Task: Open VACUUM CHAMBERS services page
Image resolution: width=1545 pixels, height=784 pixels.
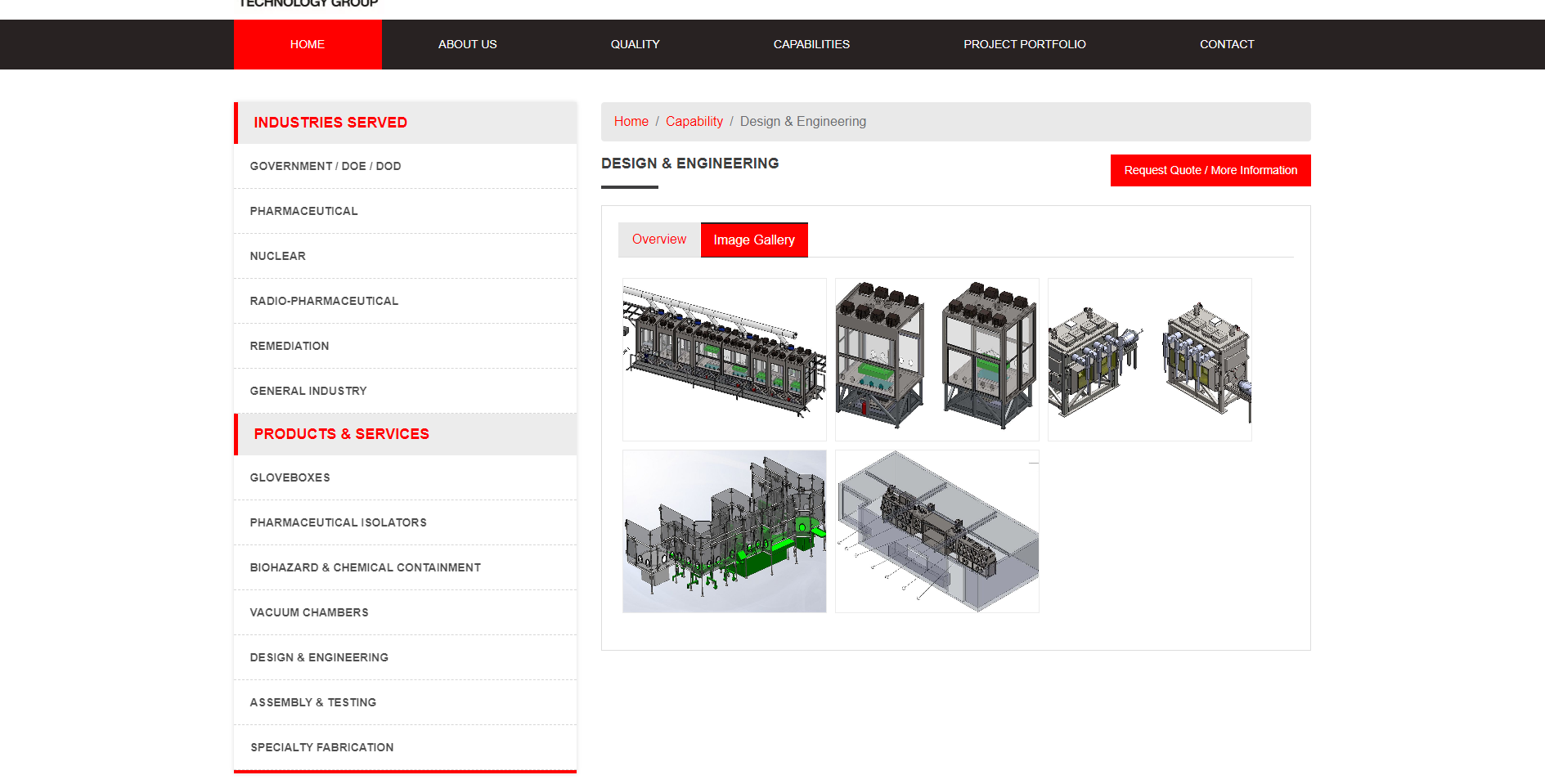Action: (x=309, y=612)
